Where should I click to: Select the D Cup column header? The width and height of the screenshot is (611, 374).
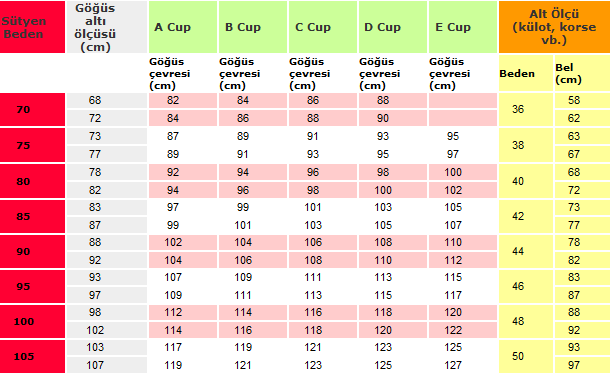[393, 27]
